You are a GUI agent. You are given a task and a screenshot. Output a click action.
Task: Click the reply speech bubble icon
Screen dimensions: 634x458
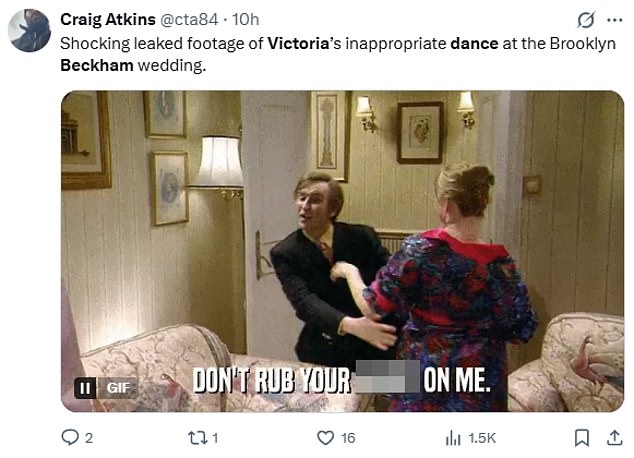[x=70, y=436]
